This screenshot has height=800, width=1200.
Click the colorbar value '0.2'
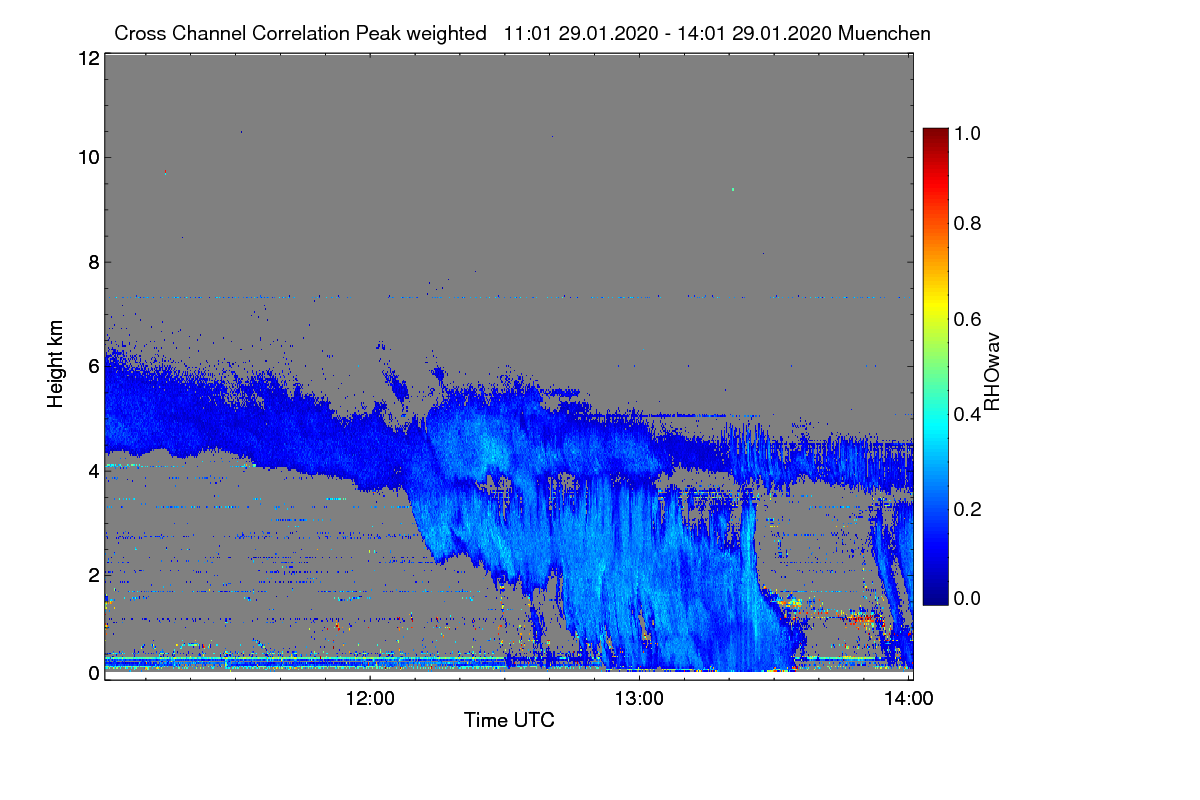[966, 510]
